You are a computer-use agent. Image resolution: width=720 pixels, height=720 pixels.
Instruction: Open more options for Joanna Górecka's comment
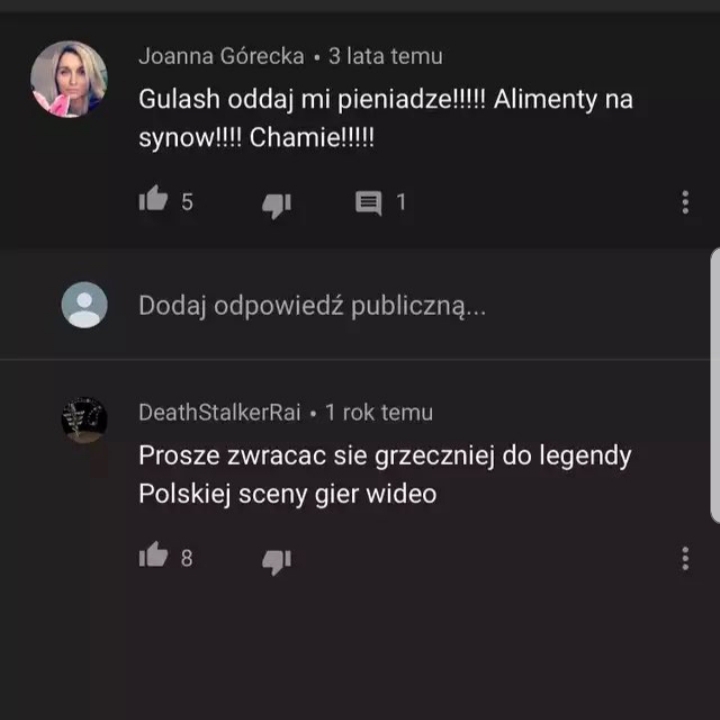[685, 202]
